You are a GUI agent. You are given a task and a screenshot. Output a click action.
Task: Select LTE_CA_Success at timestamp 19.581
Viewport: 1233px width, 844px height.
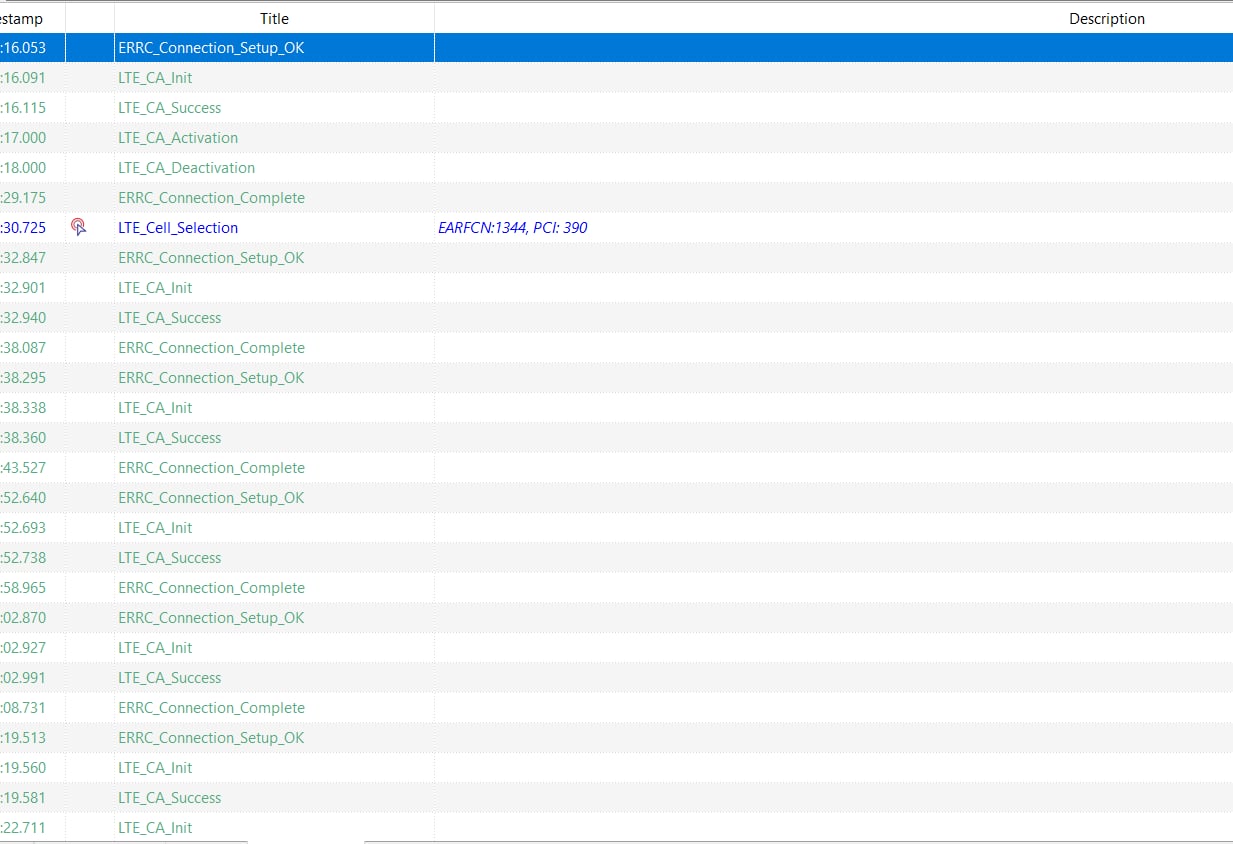169,797
